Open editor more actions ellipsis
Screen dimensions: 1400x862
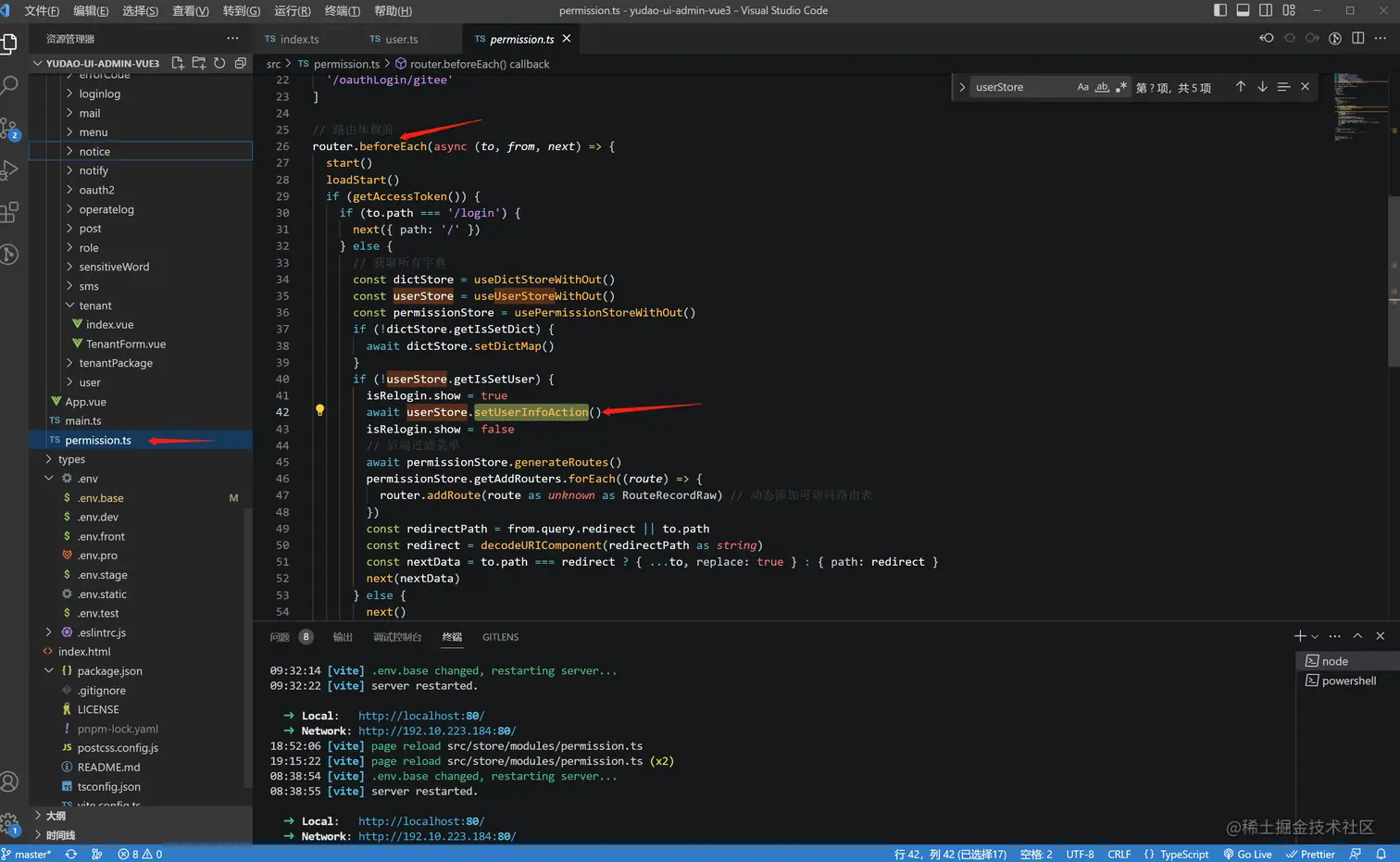pyautogui.click(x=1381, y=38)
